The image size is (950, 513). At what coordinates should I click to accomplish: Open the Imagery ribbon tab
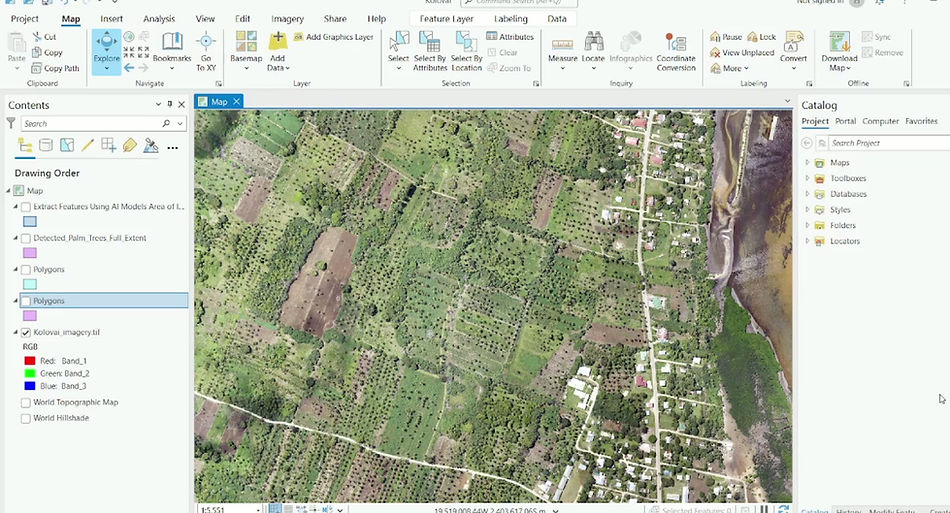point(287,19)
